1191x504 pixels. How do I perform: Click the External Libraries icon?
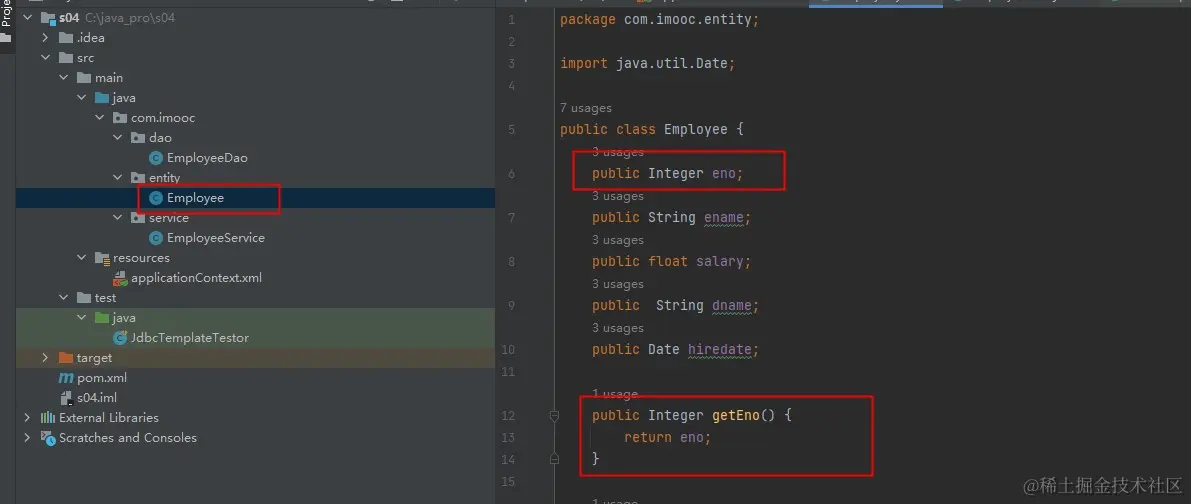click(x=48, y=417)
